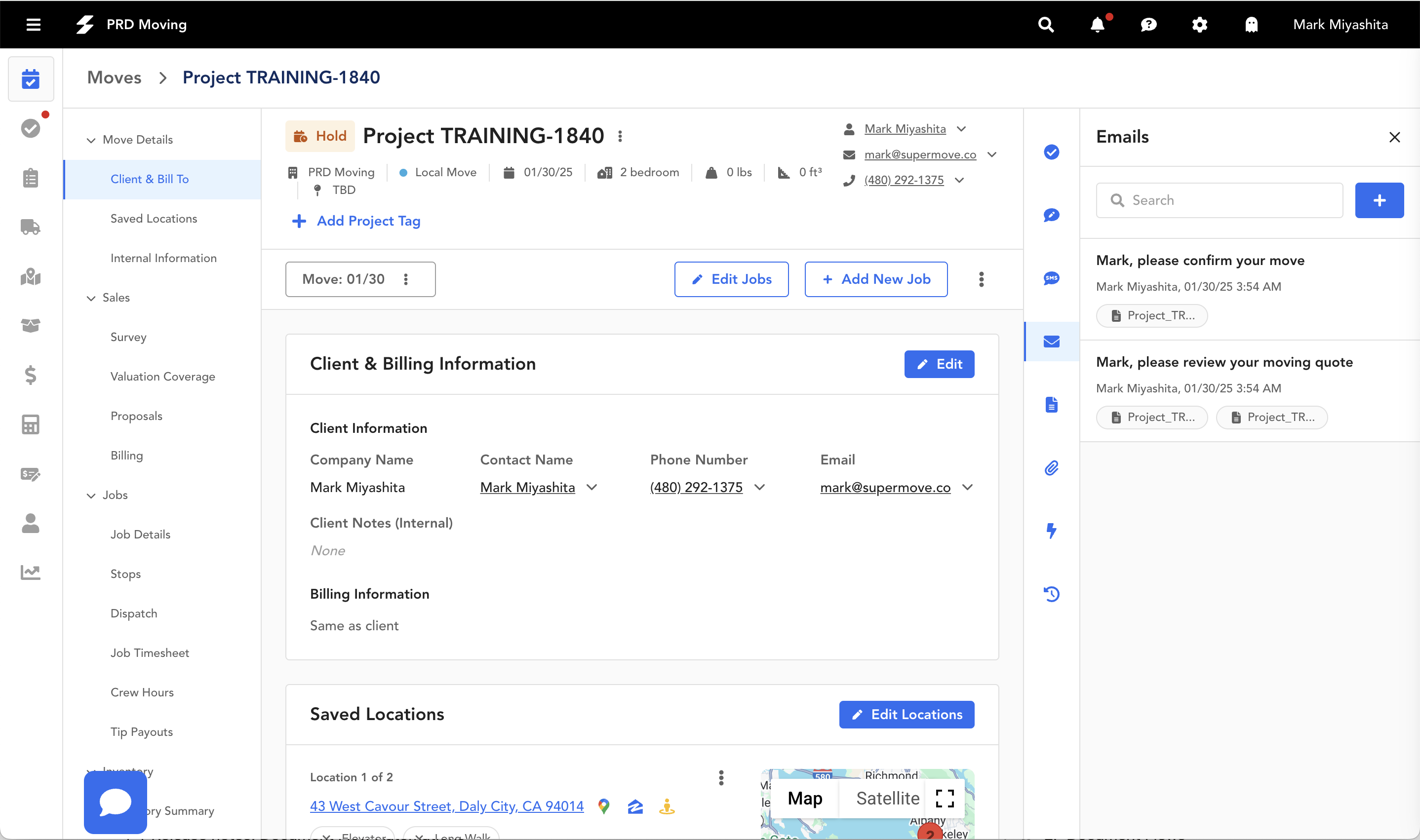Toggle map fullscreen view
This screenshot has width=1420, height=840.
(945, 799)
